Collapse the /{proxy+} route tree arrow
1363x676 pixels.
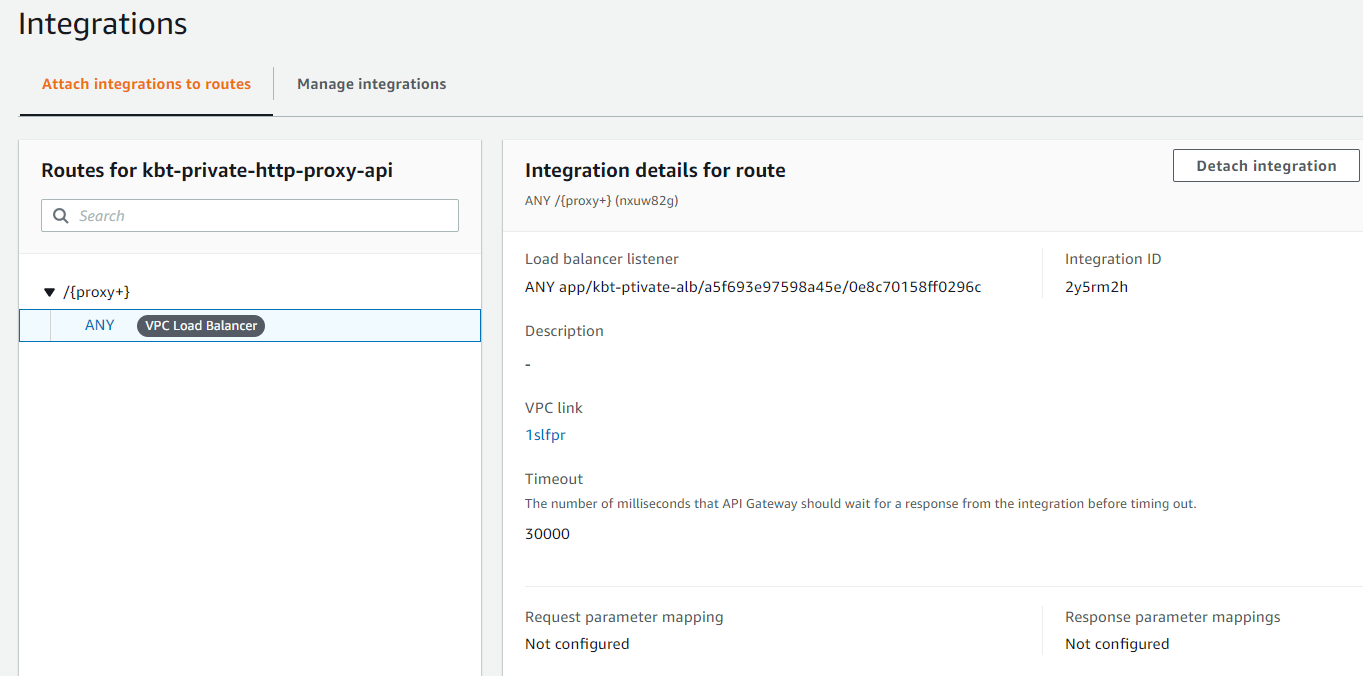[49, 292]
